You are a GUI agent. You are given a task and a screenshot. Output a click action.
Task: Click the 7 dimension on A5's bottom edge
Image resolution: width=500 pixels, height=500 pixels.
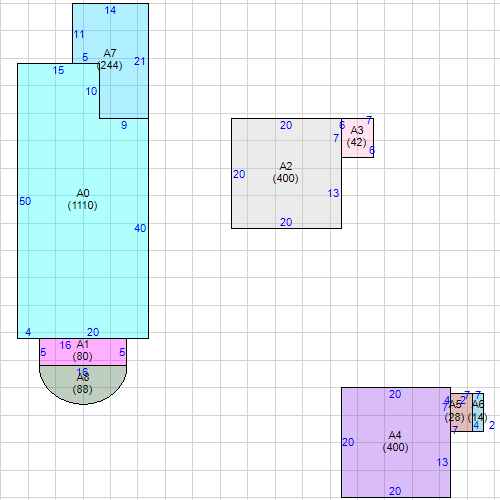[x=455, y=430]
